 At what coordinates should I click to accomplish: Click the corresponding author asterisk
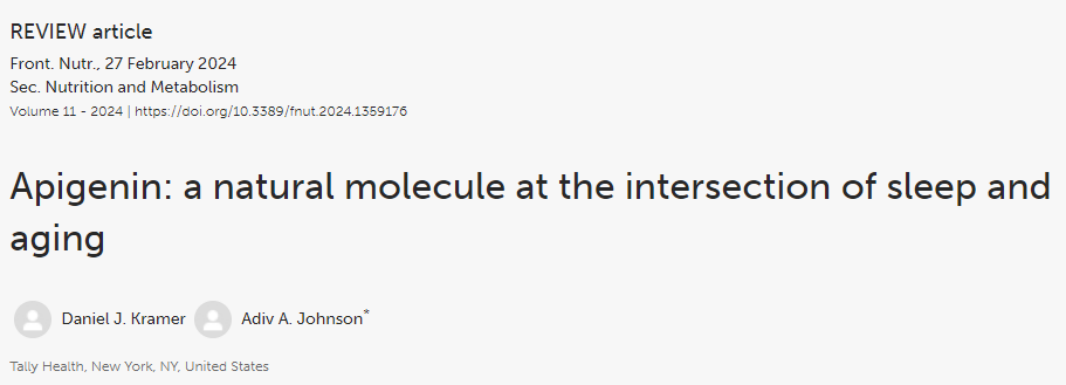click(x=367, y=313)
